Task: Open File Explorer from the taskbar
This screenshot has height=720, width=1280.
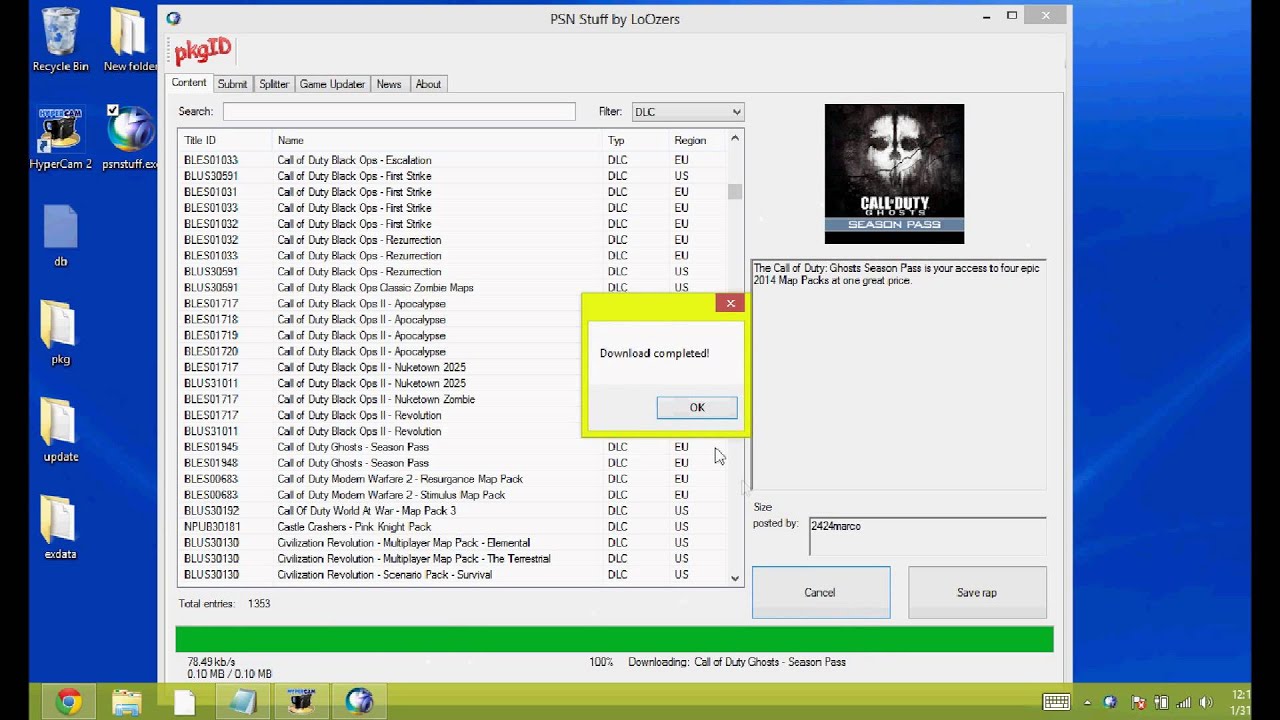Action: point(127,702)
